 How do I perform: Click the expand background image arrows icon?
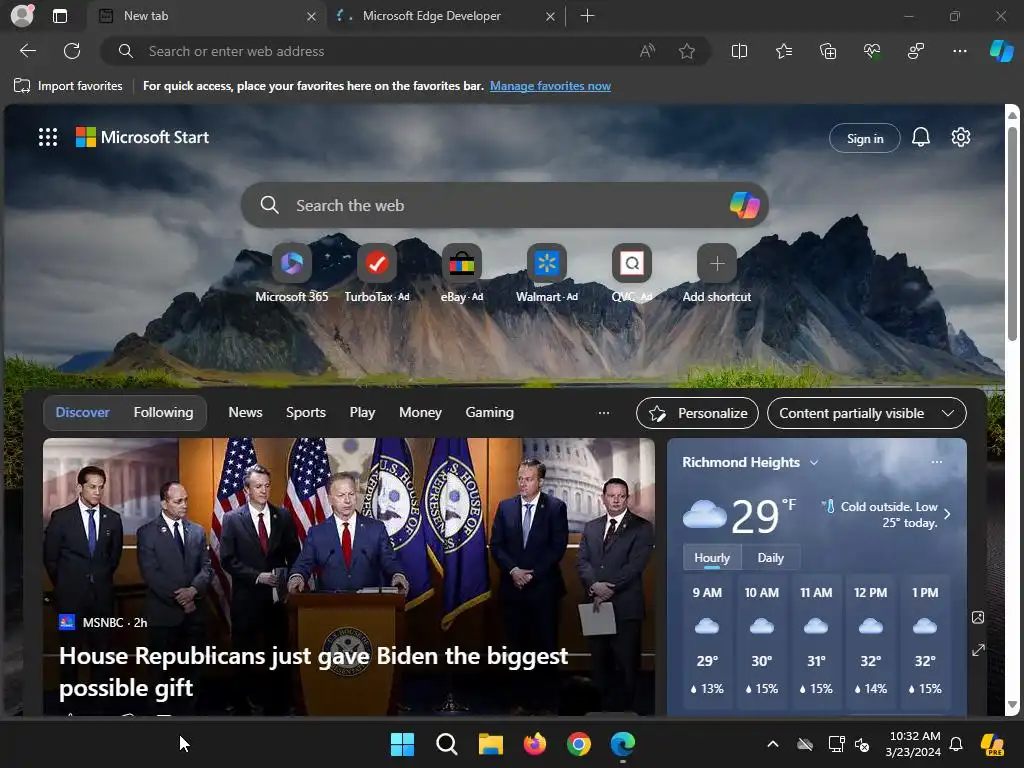coord(978,650)
